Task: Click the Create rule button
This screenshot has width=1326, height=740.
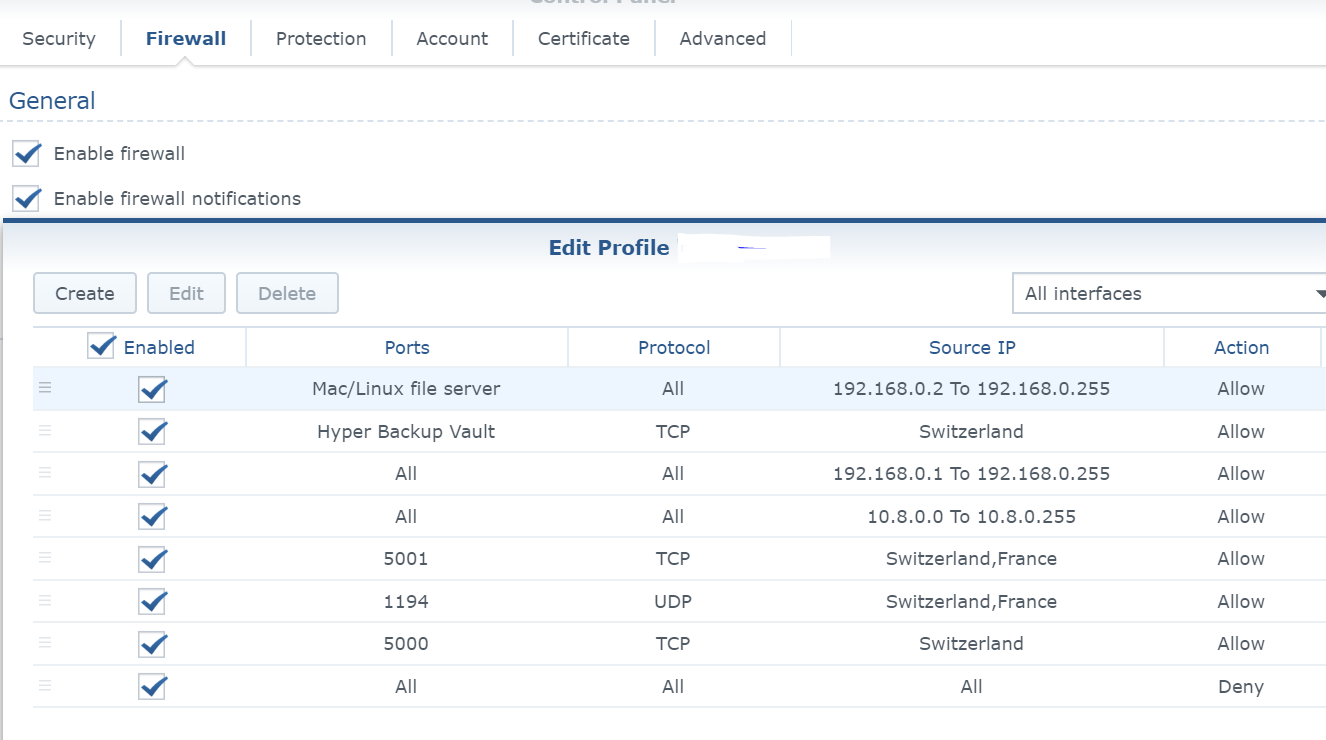Action: click(x=85, y=294)
